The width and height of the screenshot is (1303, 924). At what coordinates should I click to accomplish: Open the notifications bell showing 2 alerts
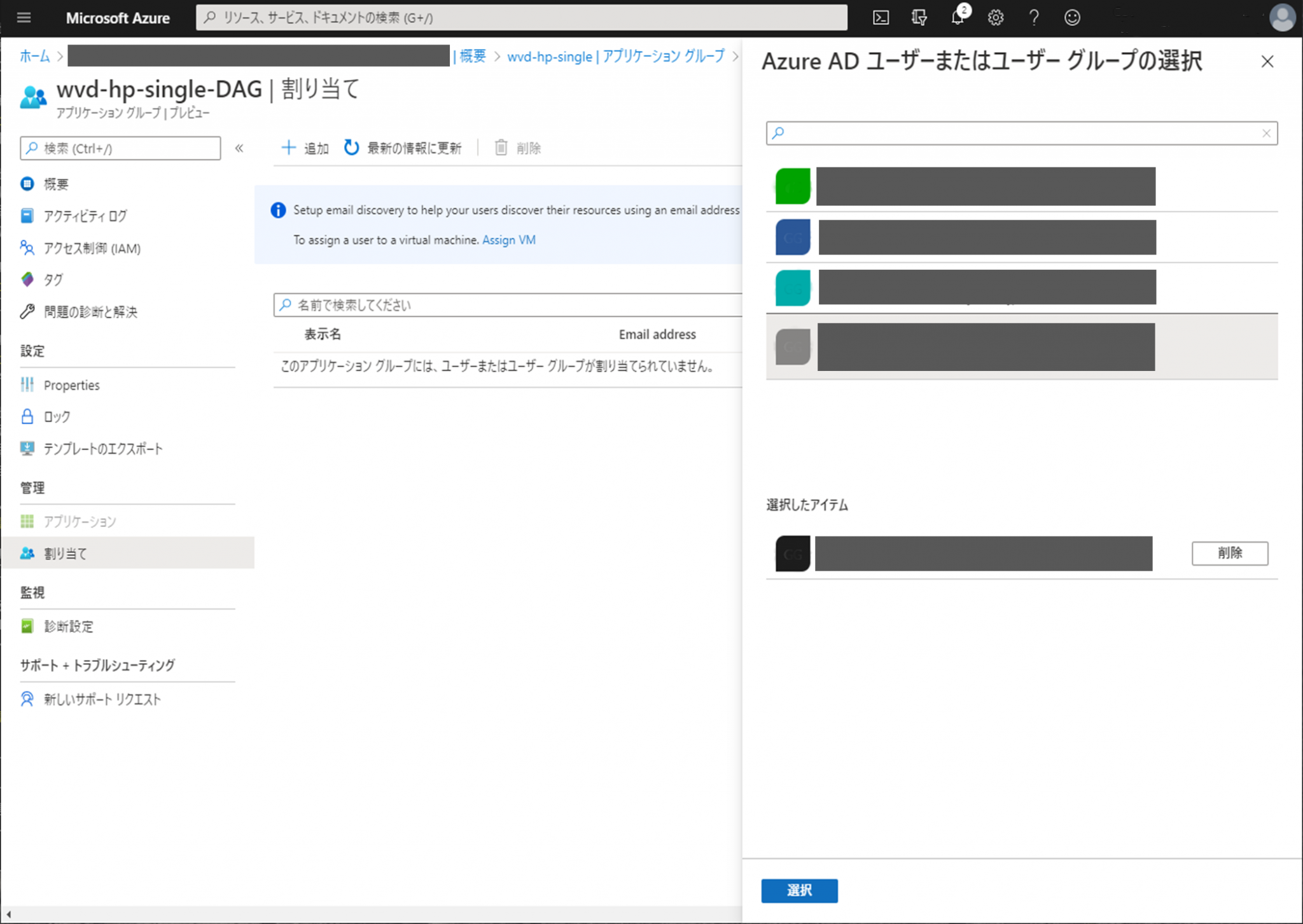coord(957,17)
